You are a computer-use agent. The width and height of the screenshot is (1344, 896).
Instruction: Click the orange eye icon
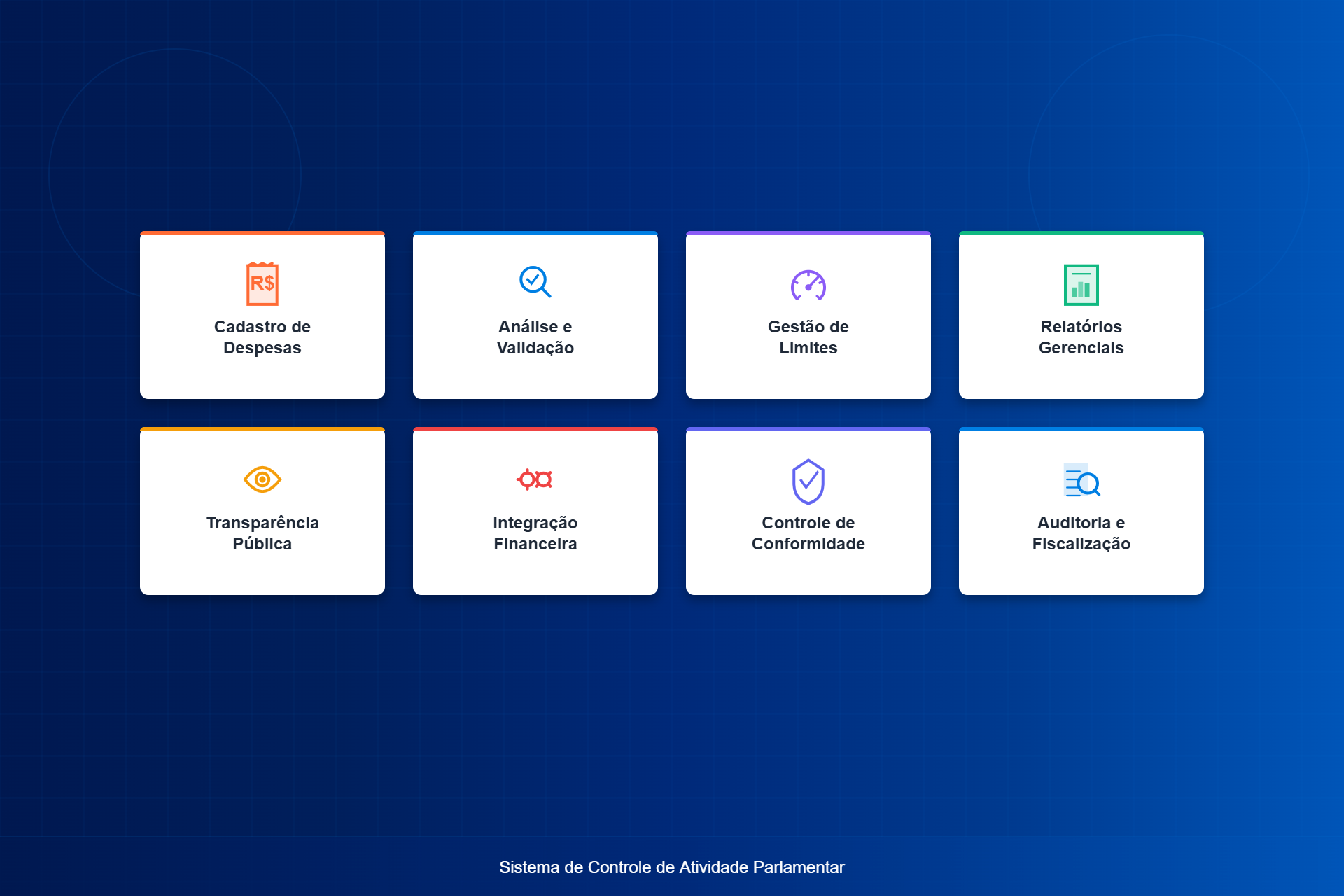click(262, 479)
